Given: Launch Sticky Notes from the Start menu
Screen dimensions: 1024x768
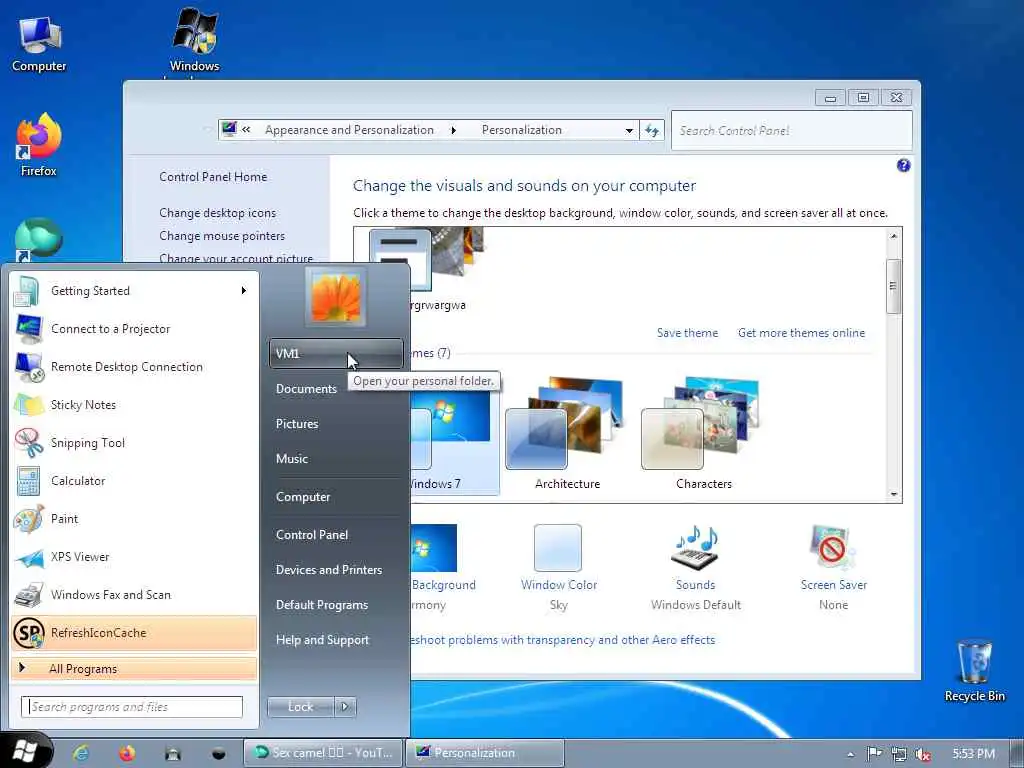Looking at the screenshot, I should pos(134,404).
